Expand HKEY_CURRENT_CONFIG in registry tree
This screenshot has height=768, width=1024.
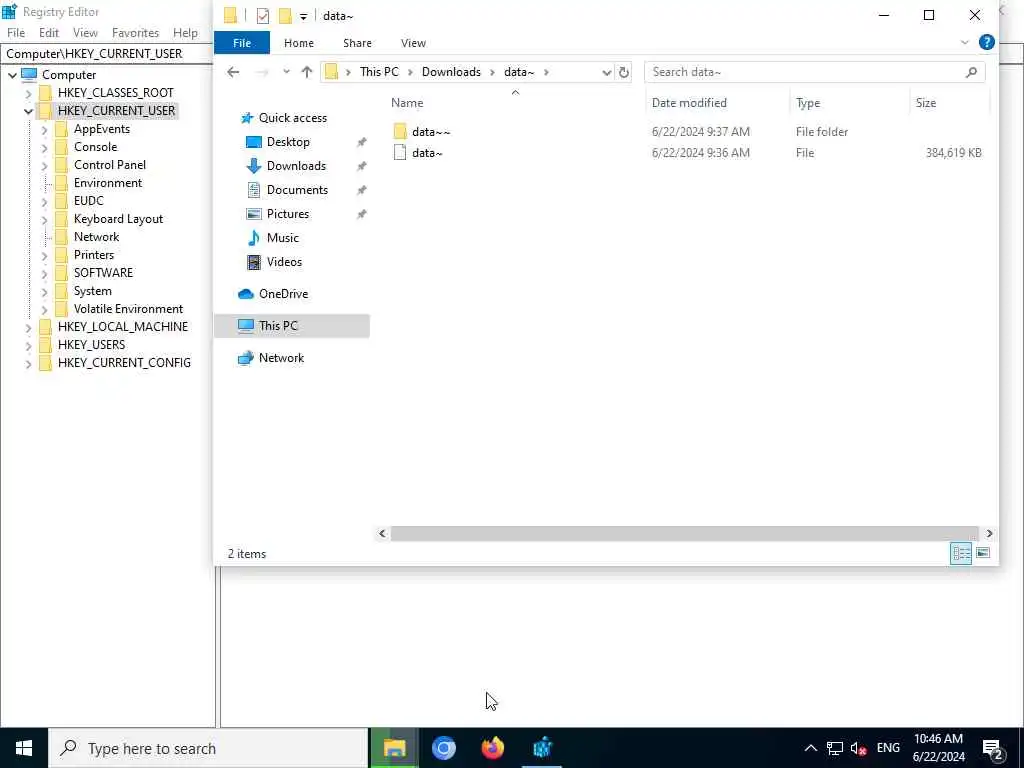28,363
